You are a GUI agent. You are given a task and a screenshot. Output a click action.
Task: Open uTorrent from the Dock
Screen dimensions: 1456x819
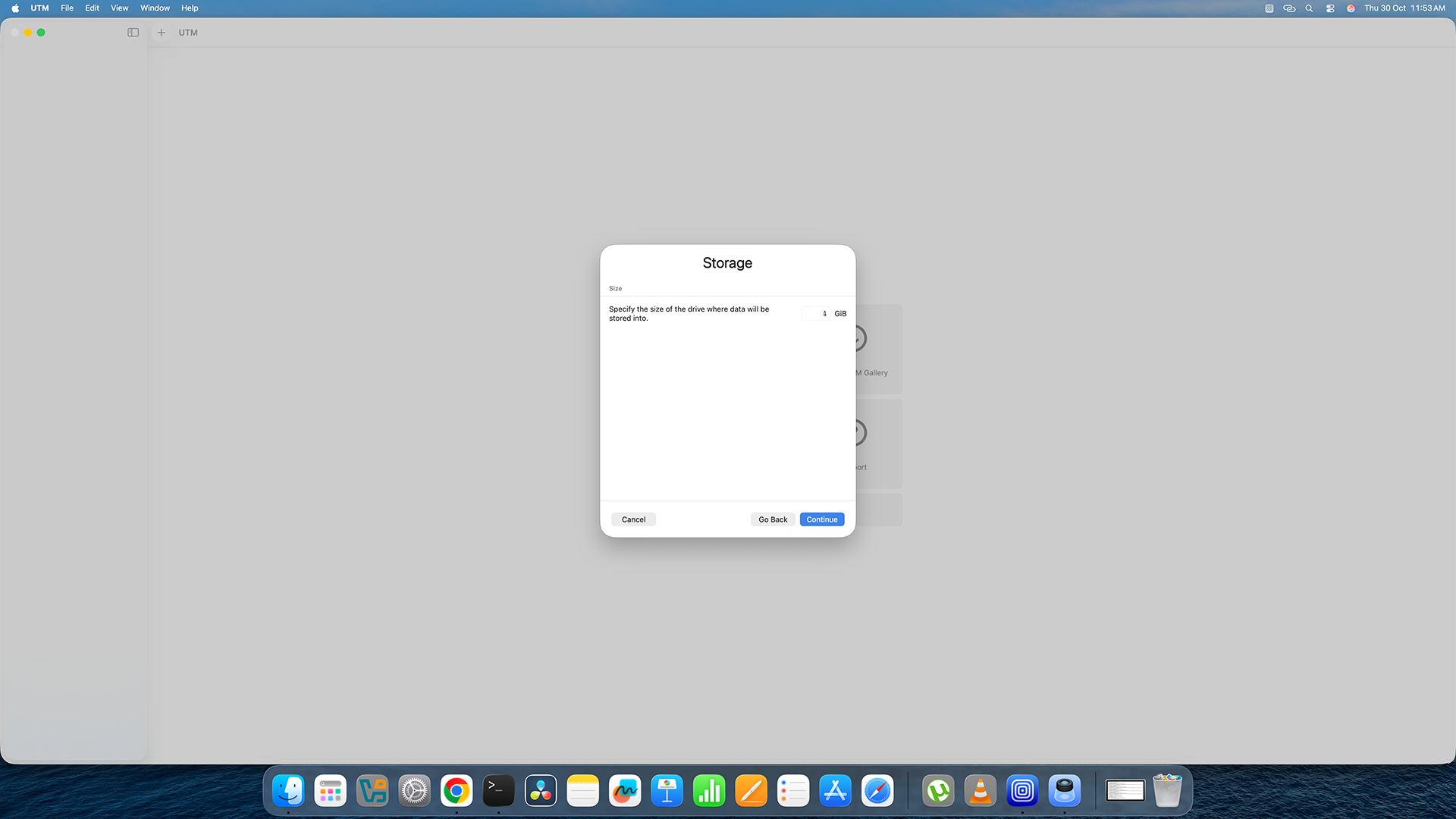click(938, 790)
